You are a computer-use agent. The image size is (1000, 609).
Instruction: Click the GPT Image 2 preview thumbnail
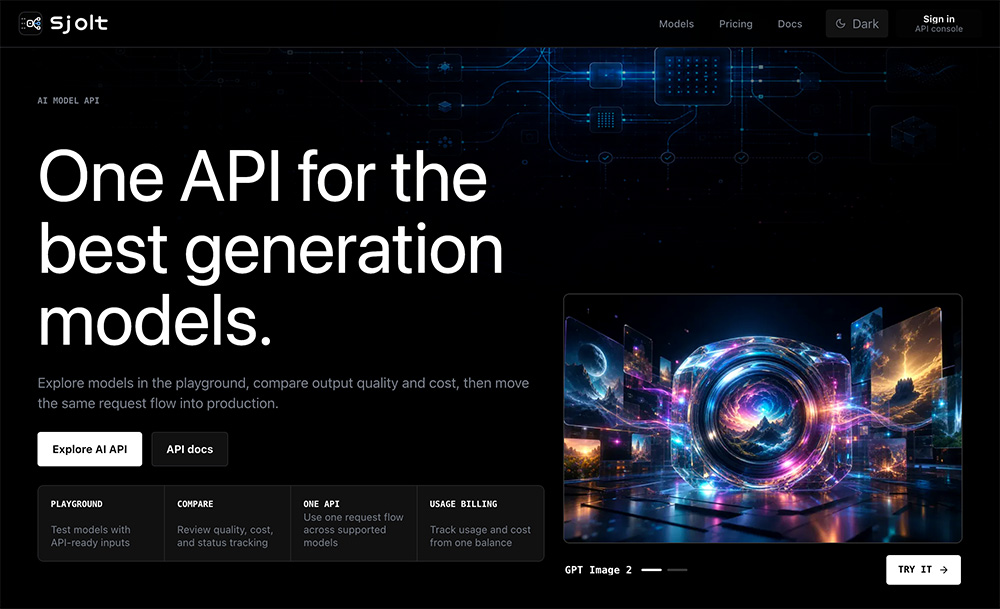point(763,418)
